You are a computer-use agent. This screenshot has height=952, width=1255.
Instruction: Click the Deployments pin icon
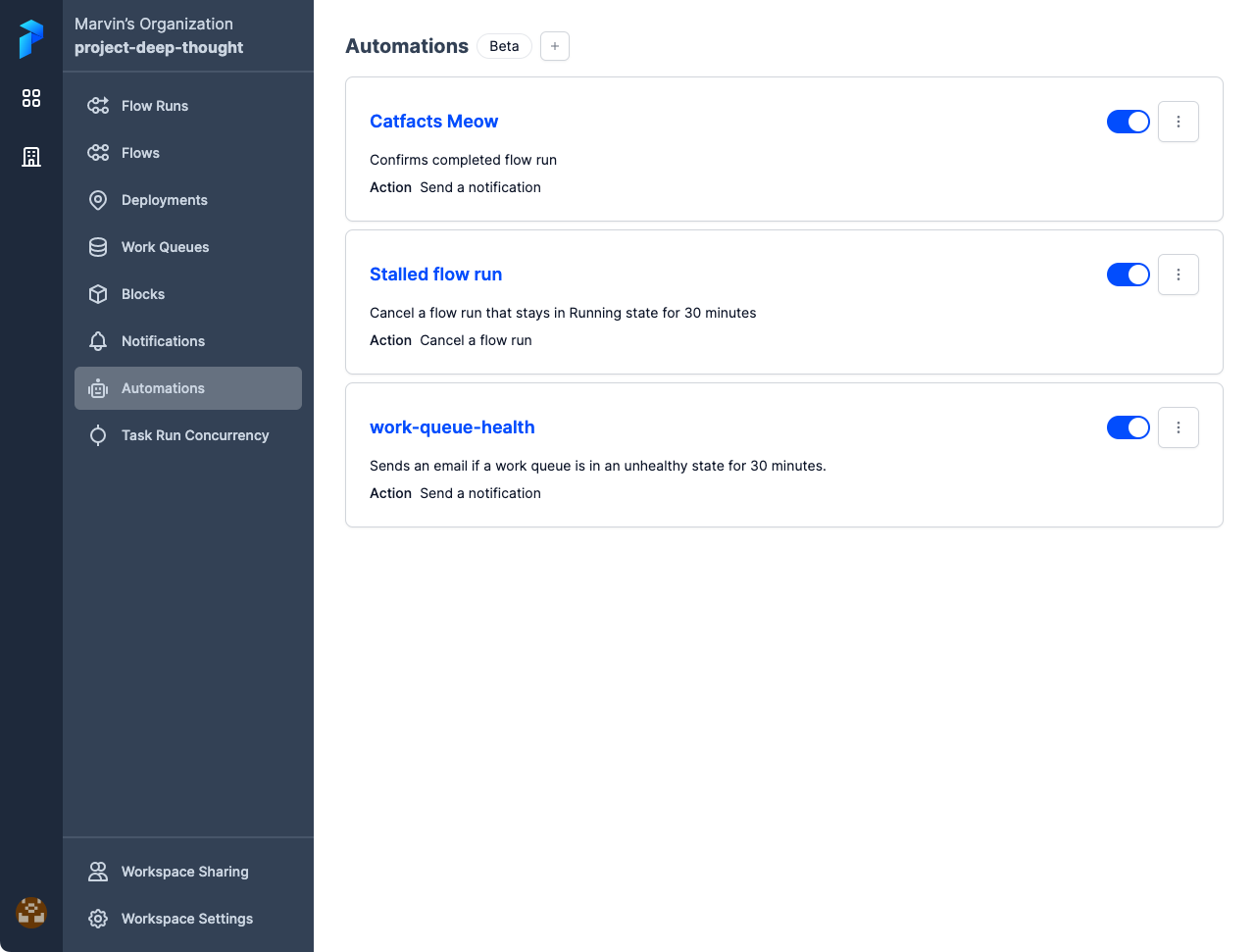[98, 200]
